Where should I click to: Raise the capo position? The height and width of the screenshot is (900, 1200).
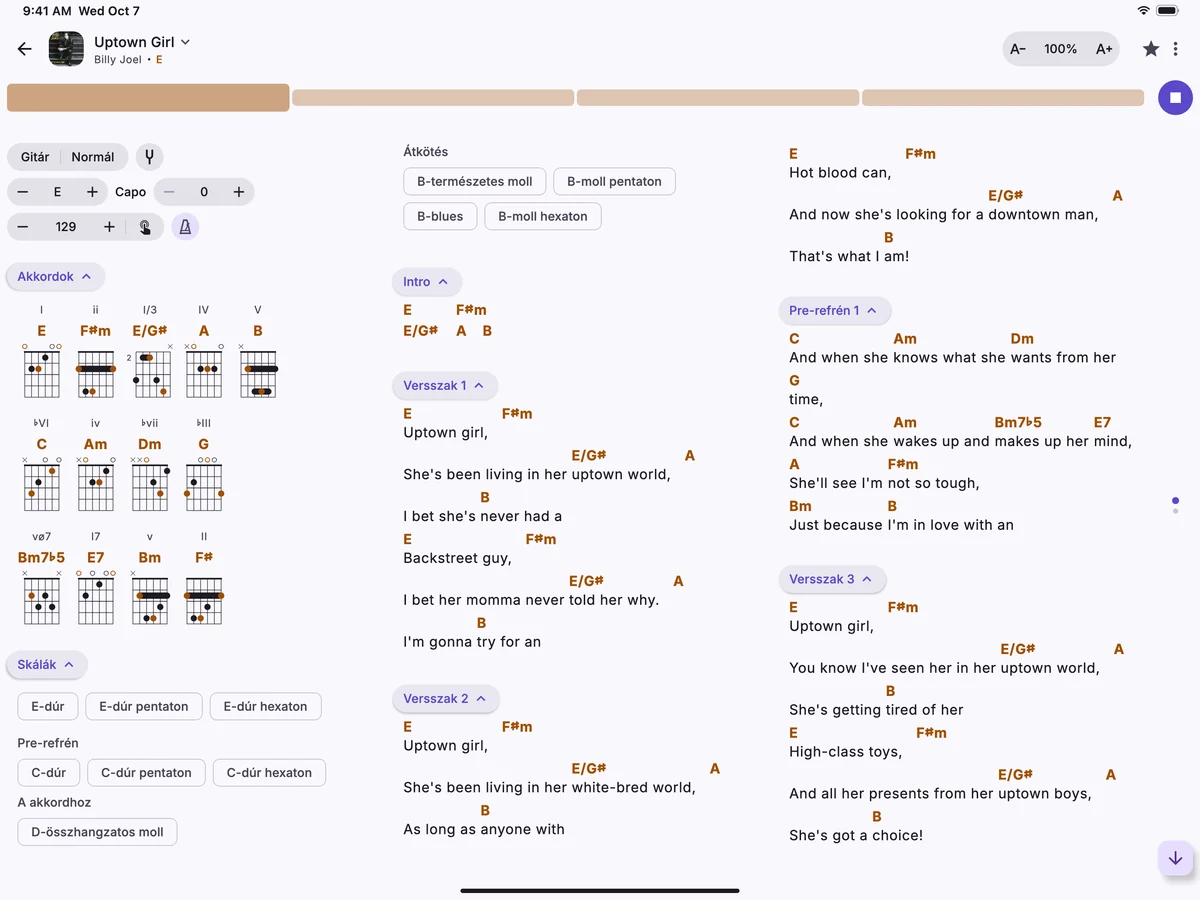[239, 192]
